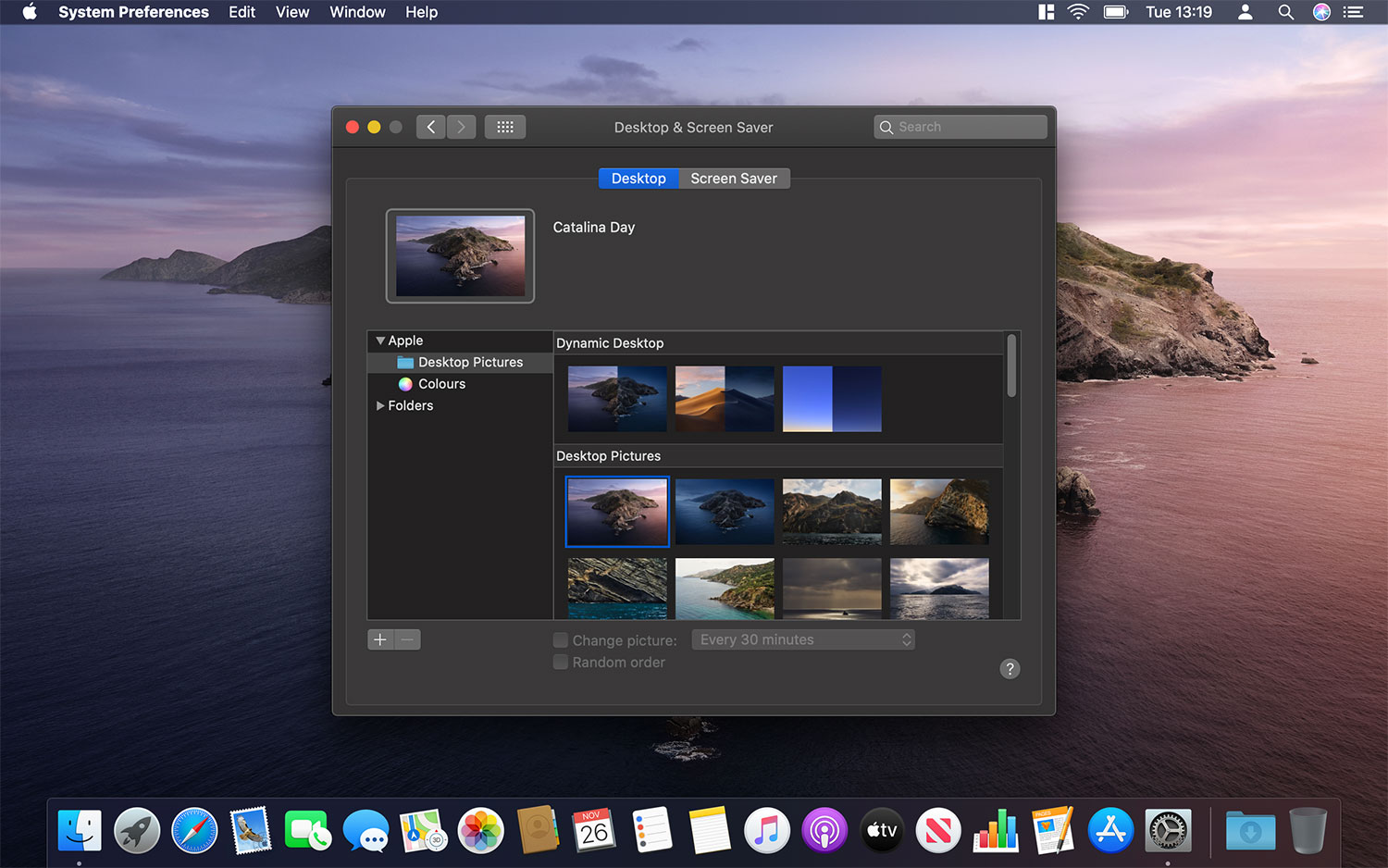Switch to the Screen Saver tab

pos(733,178)
